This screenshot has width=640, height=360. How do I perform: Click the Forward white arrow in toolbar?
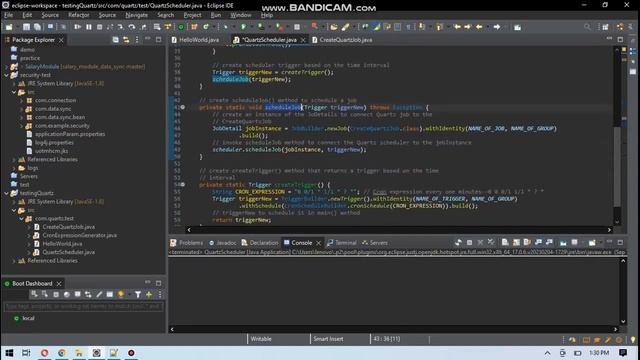click(x=497, y=27)
